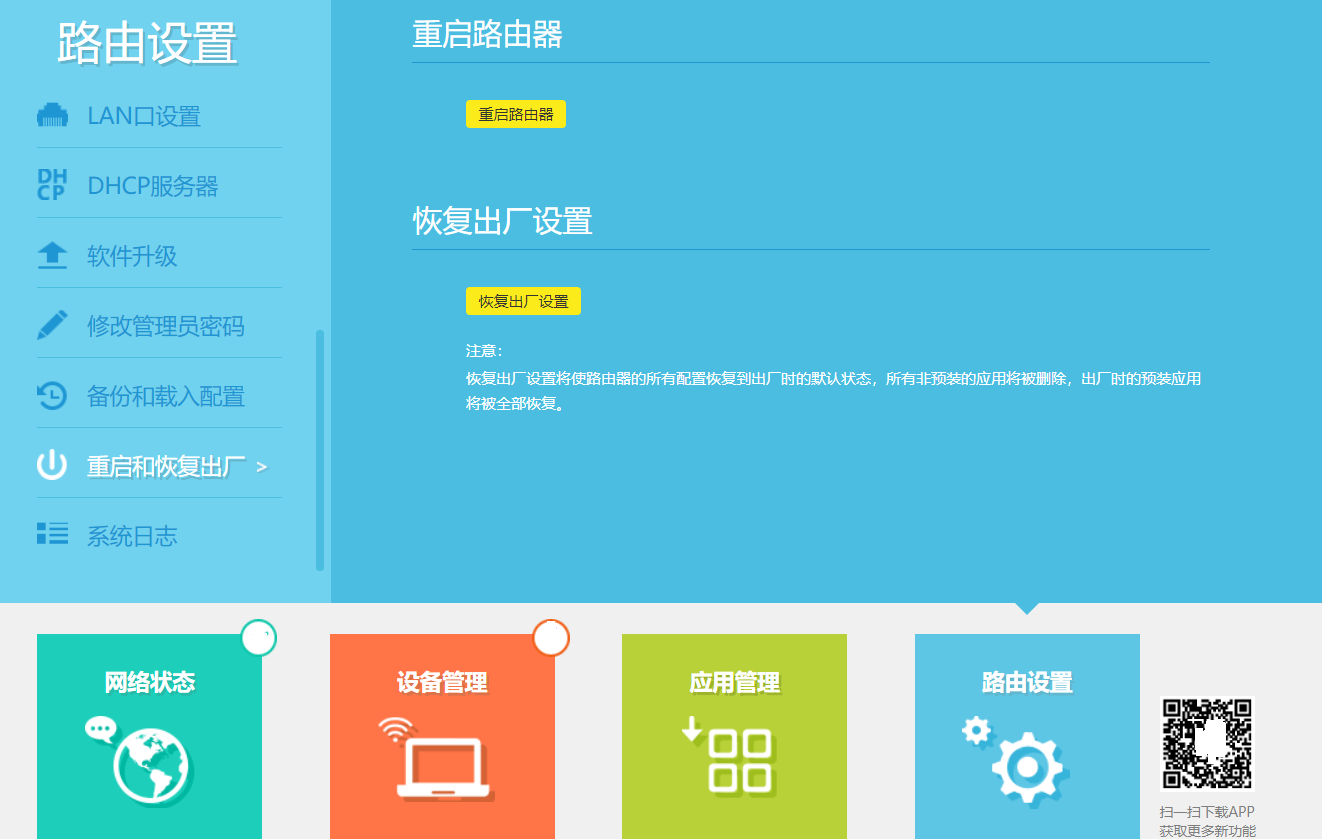Click the laptop icon in 设备管理

438,763
